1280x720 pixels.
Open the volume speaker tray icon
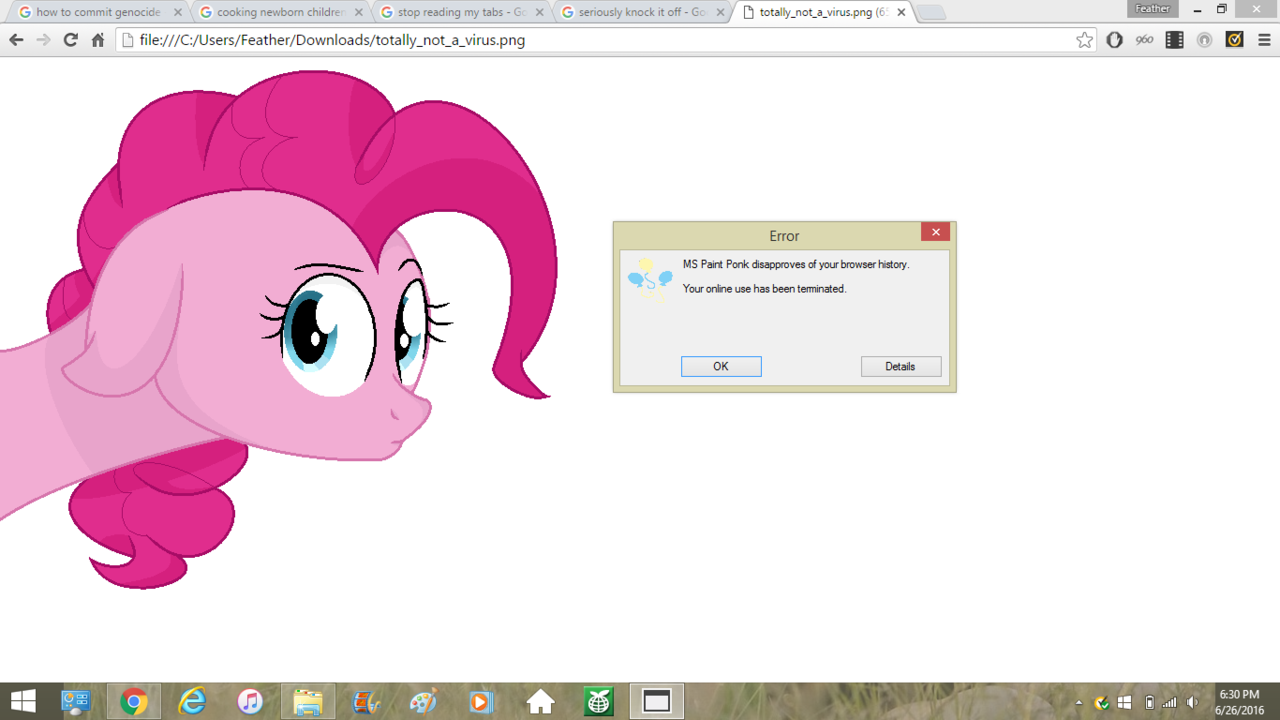tap(1192, 703)
